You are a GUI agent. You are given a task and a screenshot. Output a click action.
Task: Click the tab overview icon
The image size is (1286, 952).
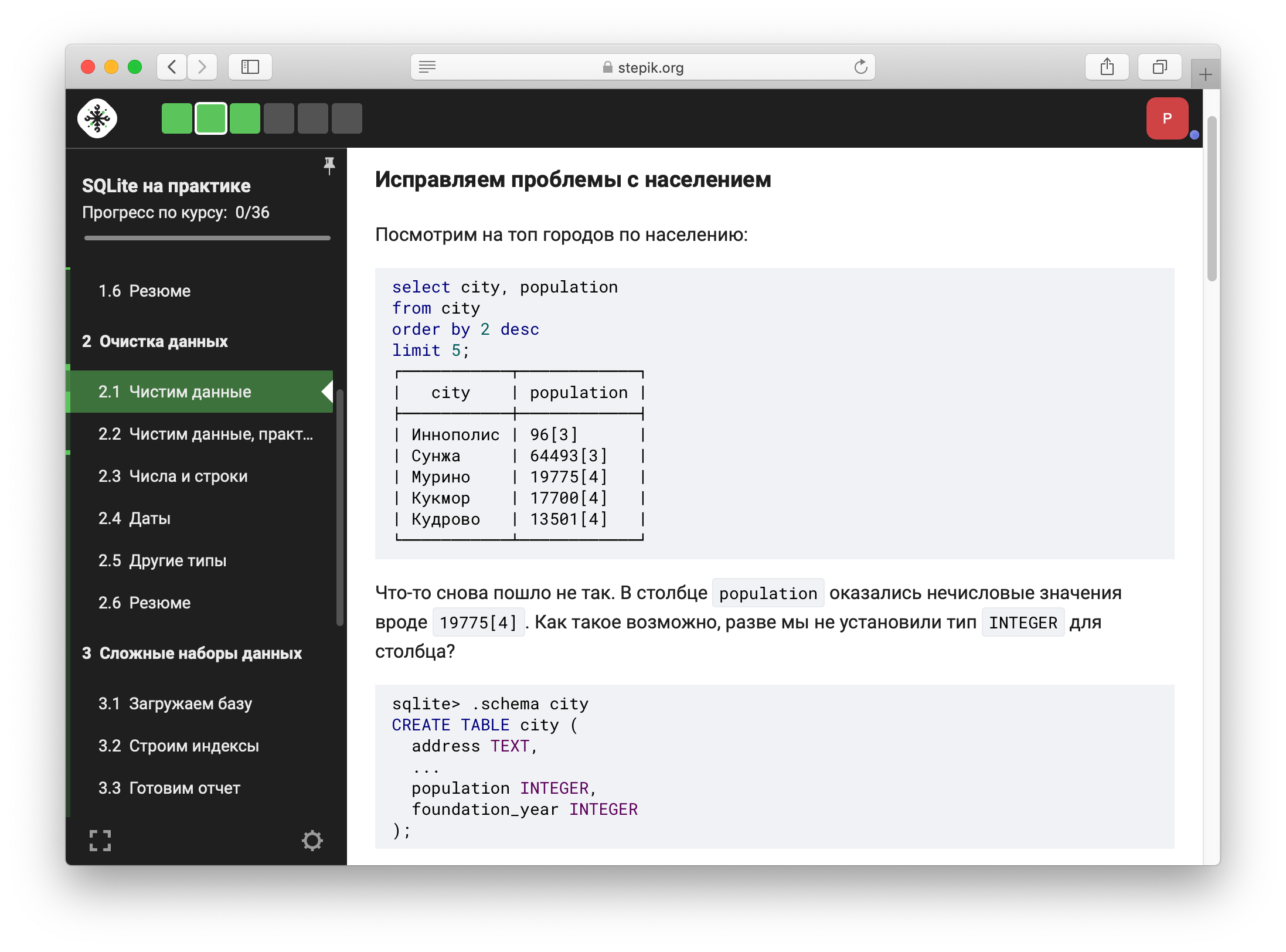click(1160, 67)
